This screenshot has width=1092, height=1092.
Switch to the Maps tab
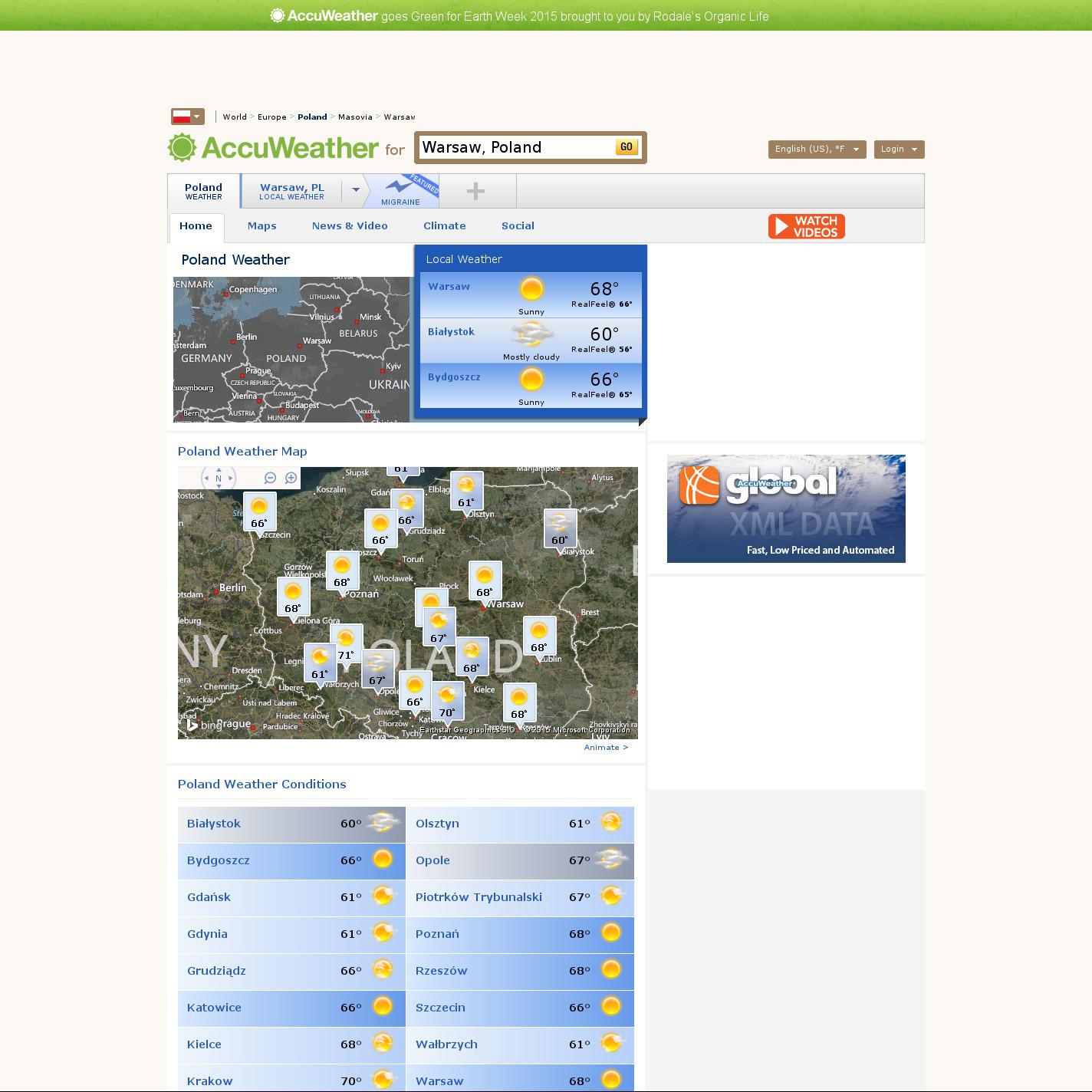coord(261,226)
